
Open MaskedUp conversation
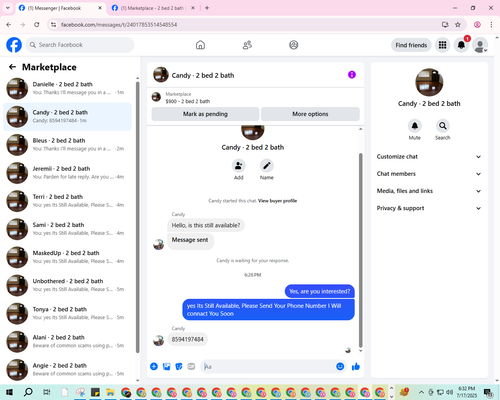point(67,257)
